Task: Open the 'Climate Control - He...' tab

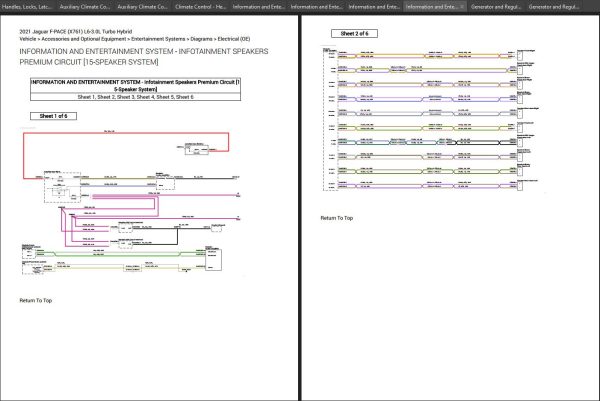Action: [200, 7]
